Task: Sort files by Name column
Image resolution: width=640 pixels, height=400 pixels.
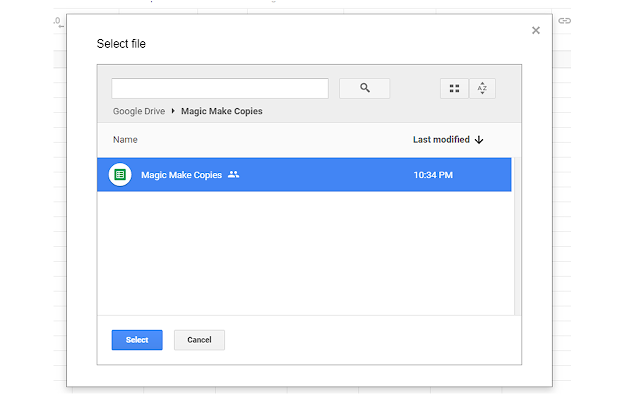Action: click(x=125, y=140)
